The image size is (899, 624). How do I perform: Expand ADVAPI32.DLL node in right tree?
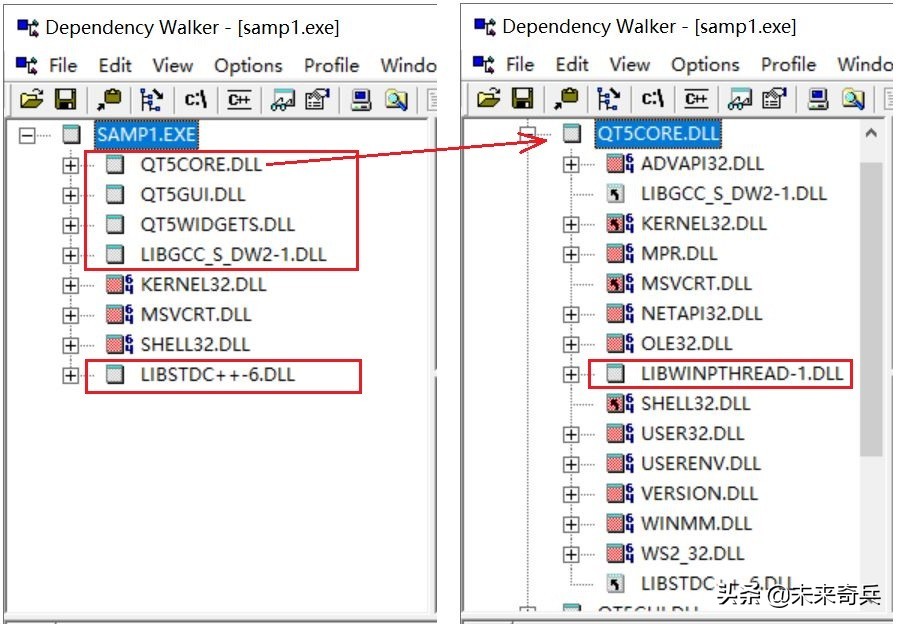pyautogui.click(x=570, y=165)
